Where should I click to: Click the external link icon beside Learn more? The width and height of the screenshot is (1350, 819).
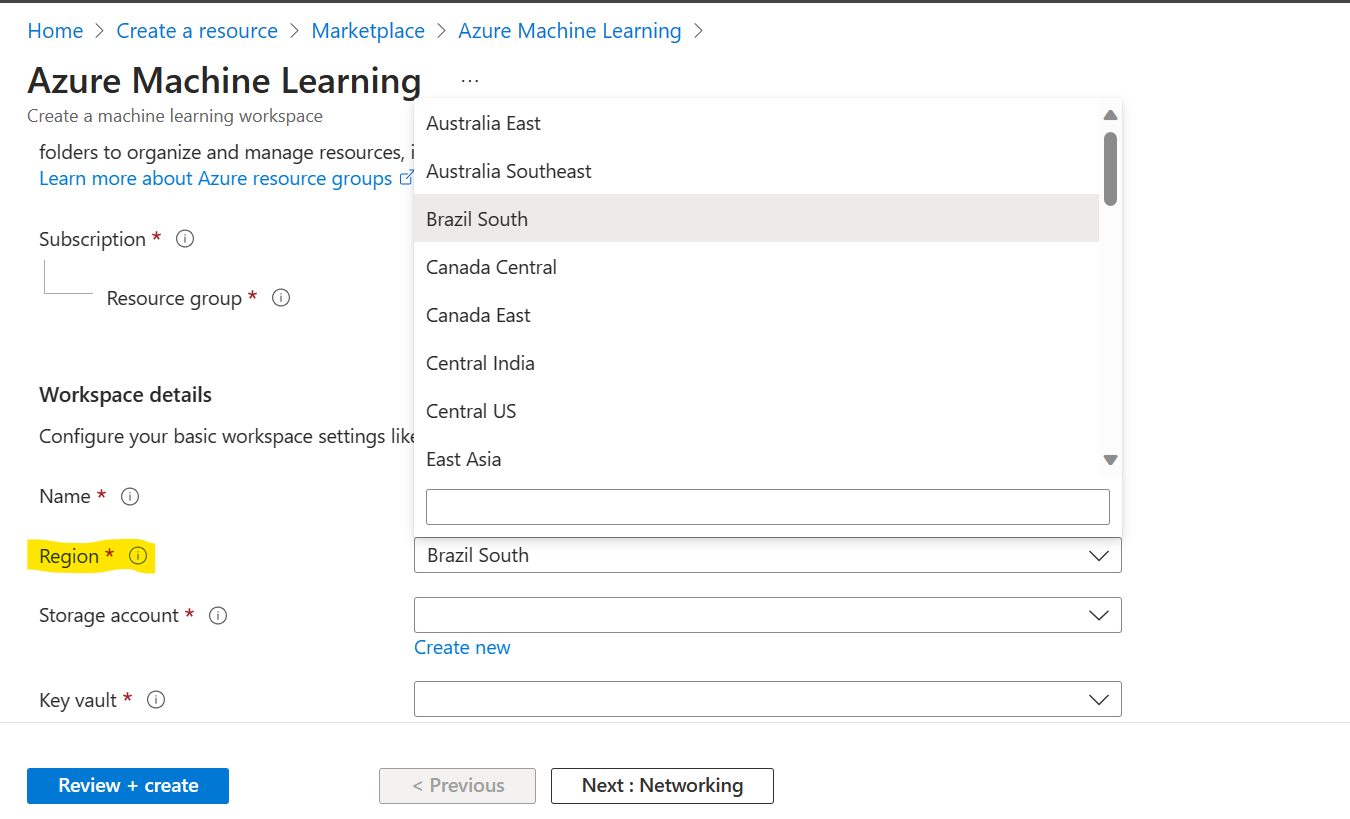point(406,178)
